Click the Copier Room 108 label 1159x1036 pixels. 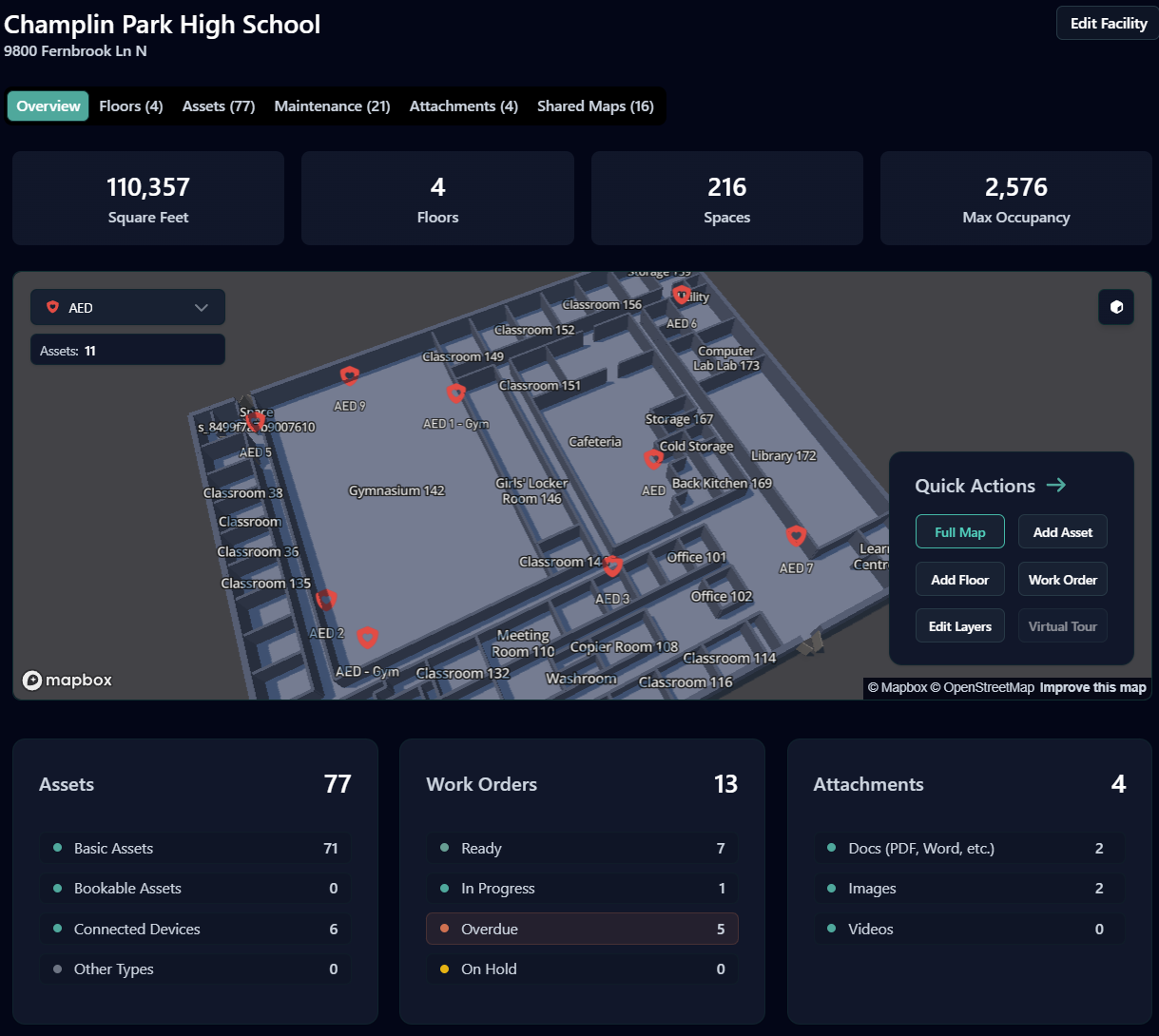click(624, 647)
